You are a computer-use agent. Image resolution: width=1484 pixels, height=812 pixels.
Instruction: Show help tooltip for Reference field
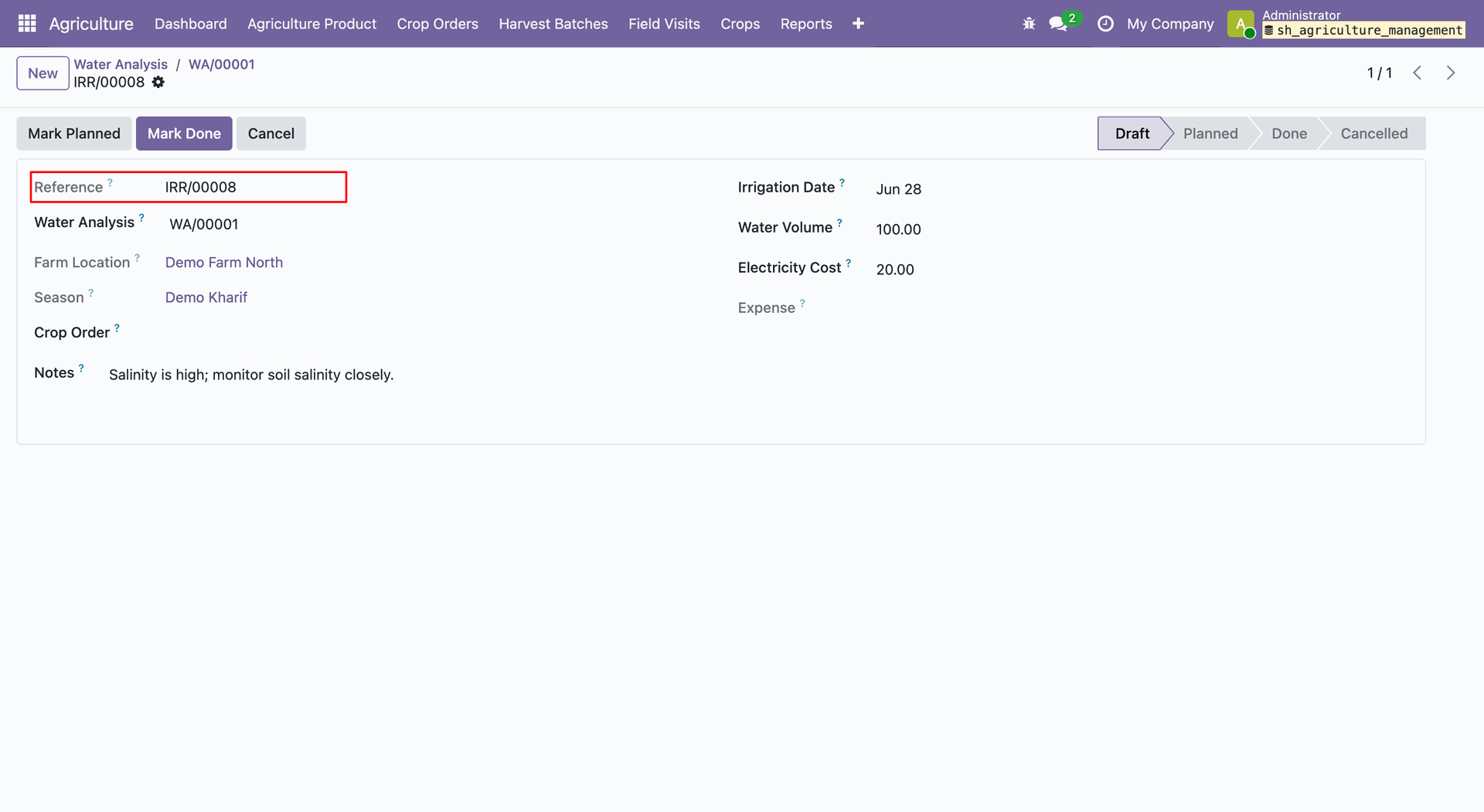pyautogui.click(x=110, y=182)
